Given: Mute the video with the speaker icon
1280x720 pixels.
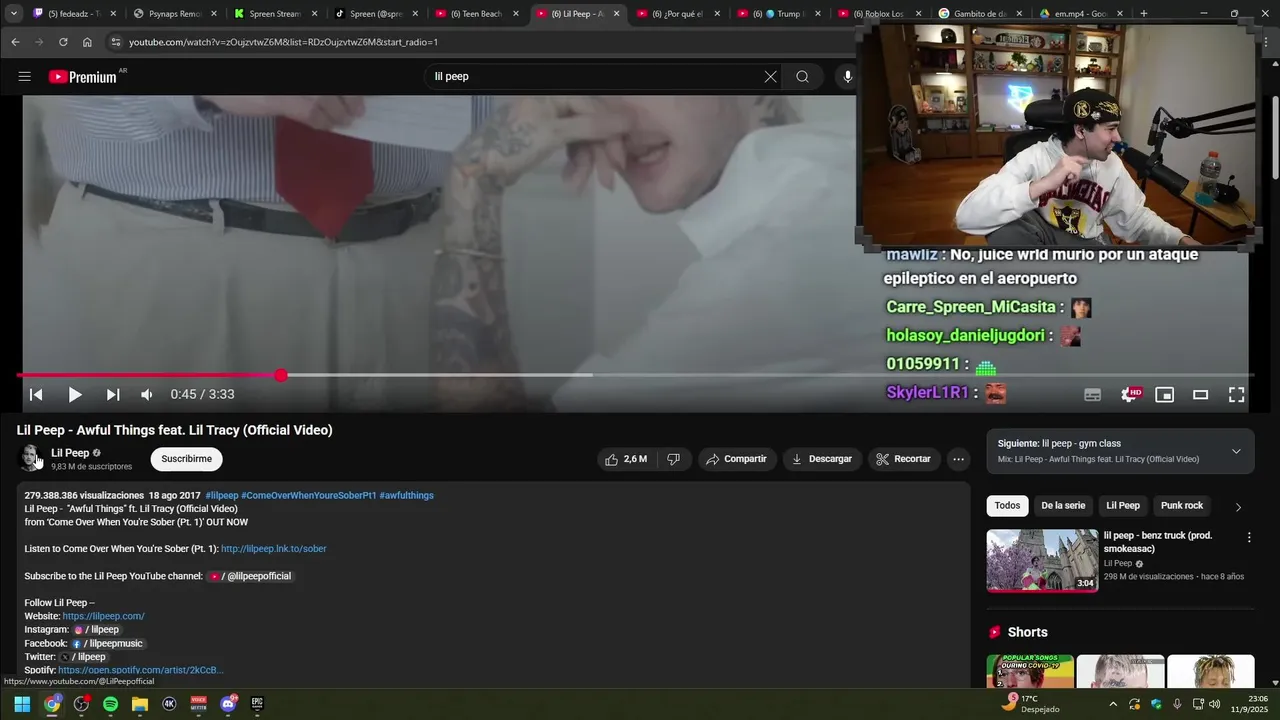Looking at the screenshot, I should (147, 395).
